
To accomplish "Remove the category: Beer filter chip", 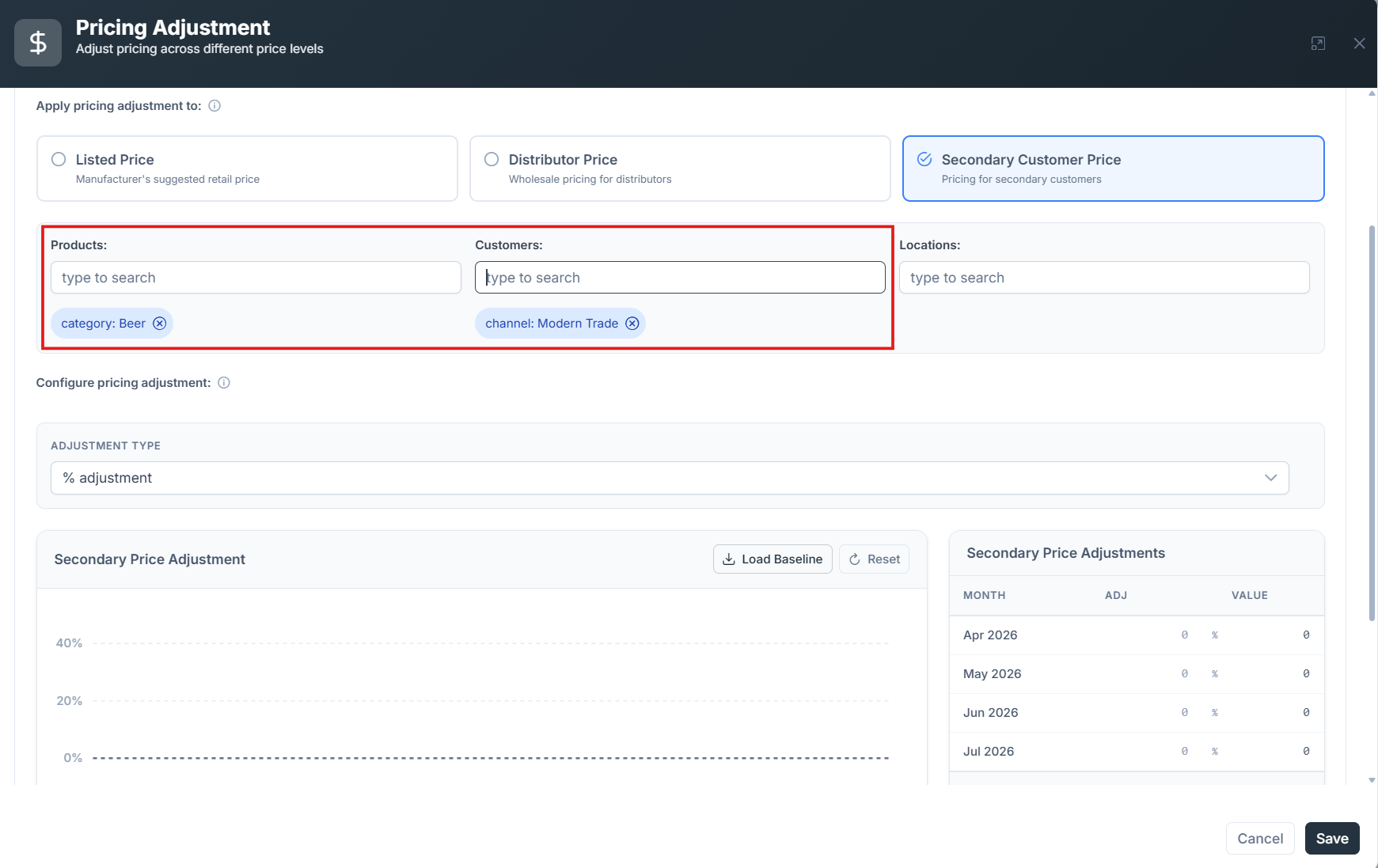I will (x=160, y=324).
